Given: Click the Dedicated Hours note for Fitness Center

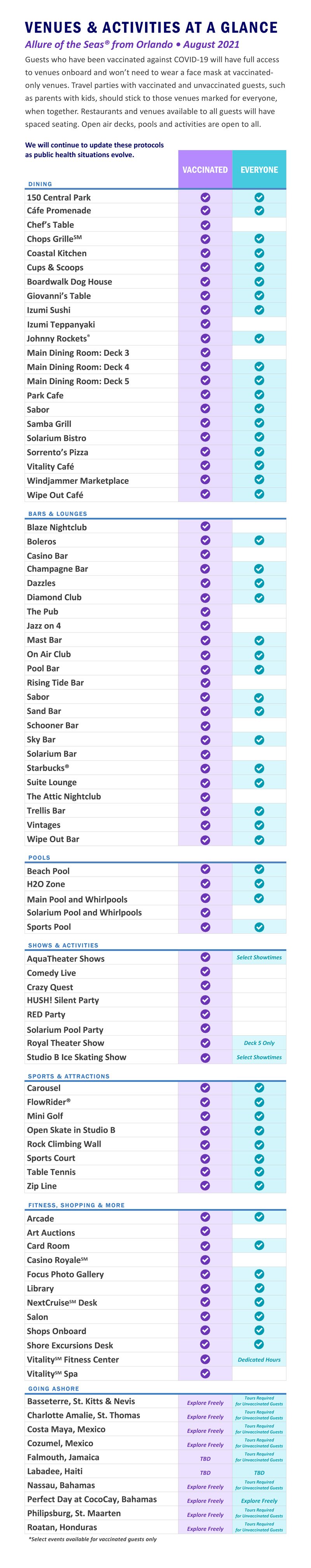Looking at the screenshot, I should 259,1360.
